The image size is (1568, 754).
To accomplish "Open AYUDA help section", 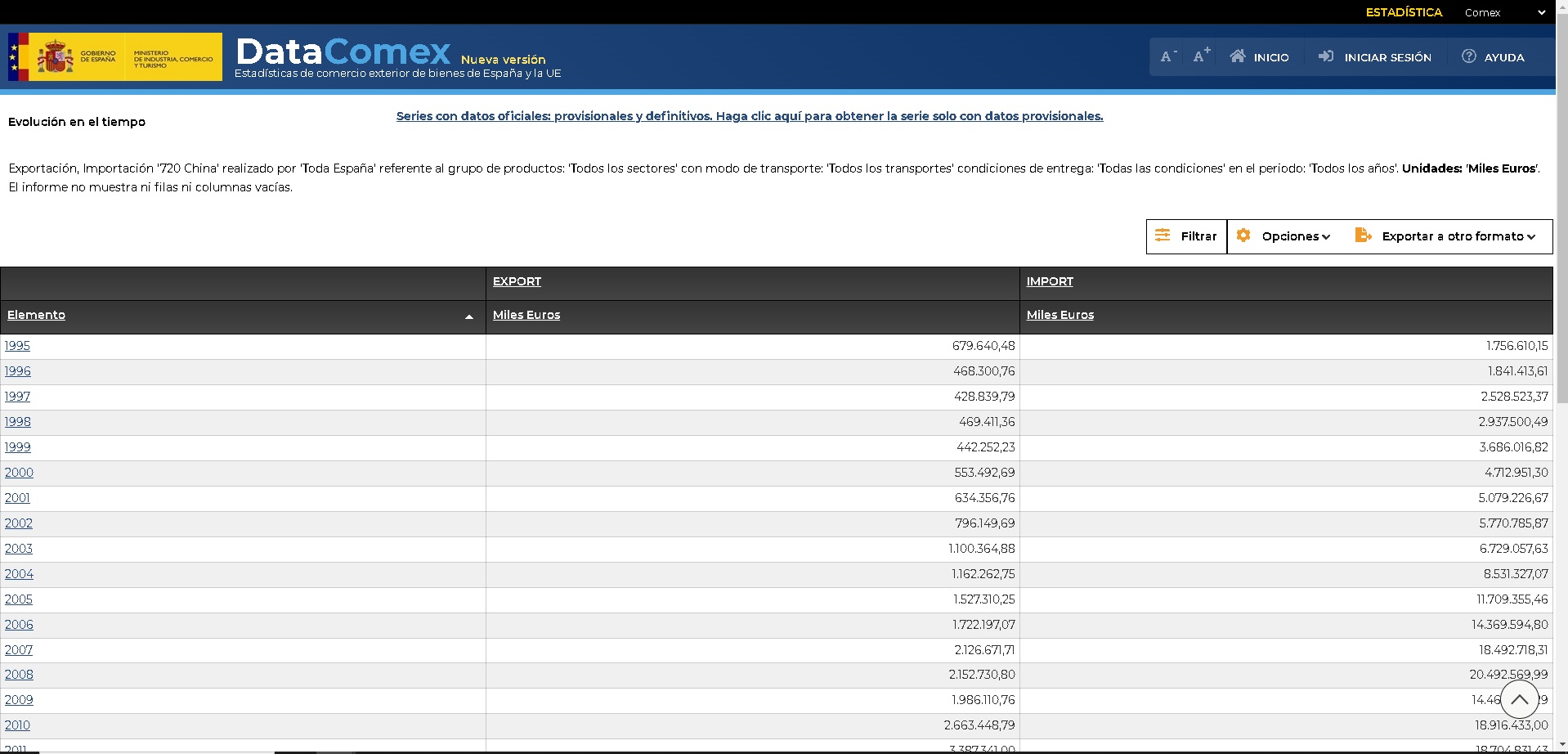I will point(1493,57).
